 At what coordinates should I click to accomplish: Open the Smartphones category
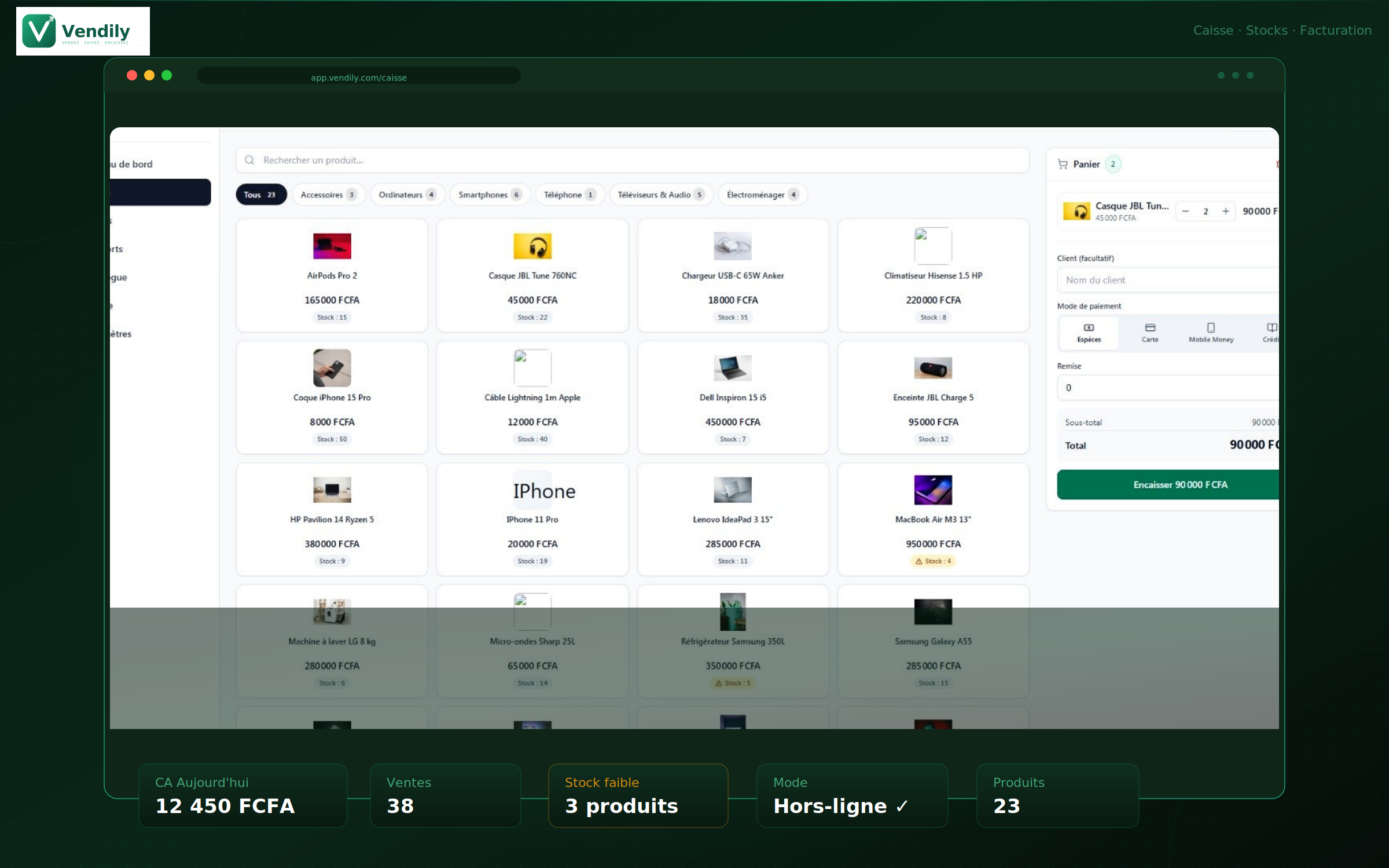(490, 195)
